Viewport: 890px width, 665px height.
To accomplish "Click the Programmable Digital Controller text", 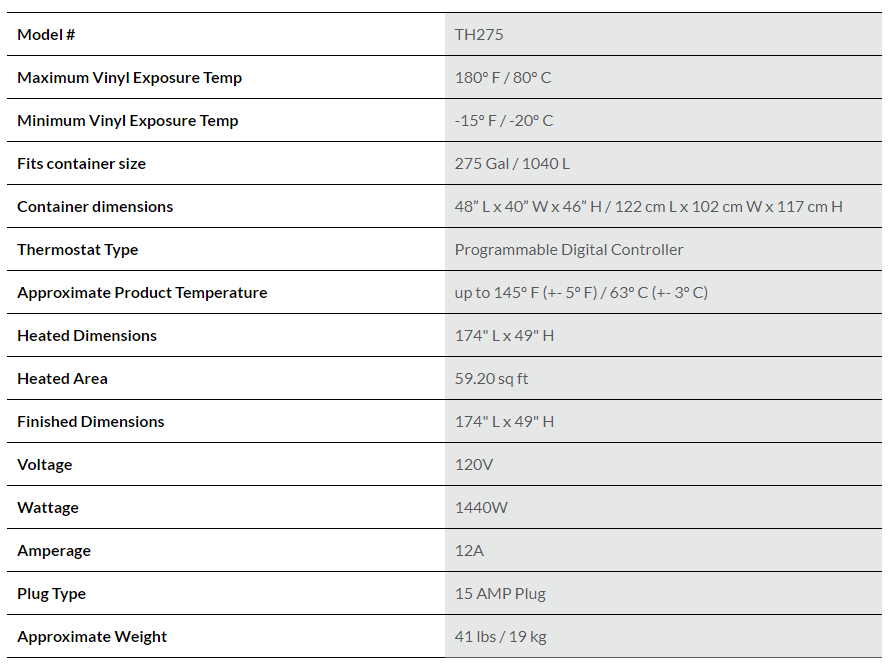I will click(569, 250).
